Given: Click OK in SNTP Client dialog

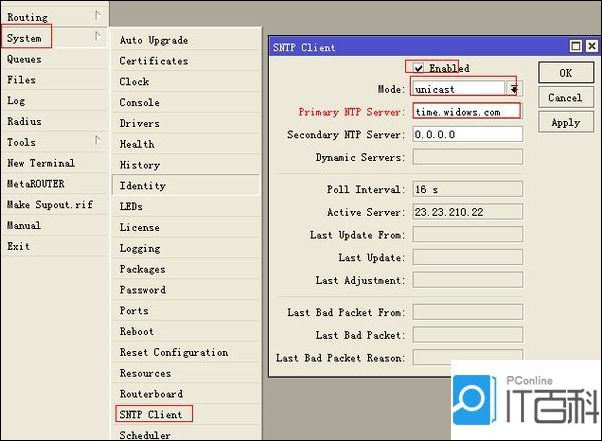Looking at the screenshot, I should pyautogui.click(x=566, y=73).
